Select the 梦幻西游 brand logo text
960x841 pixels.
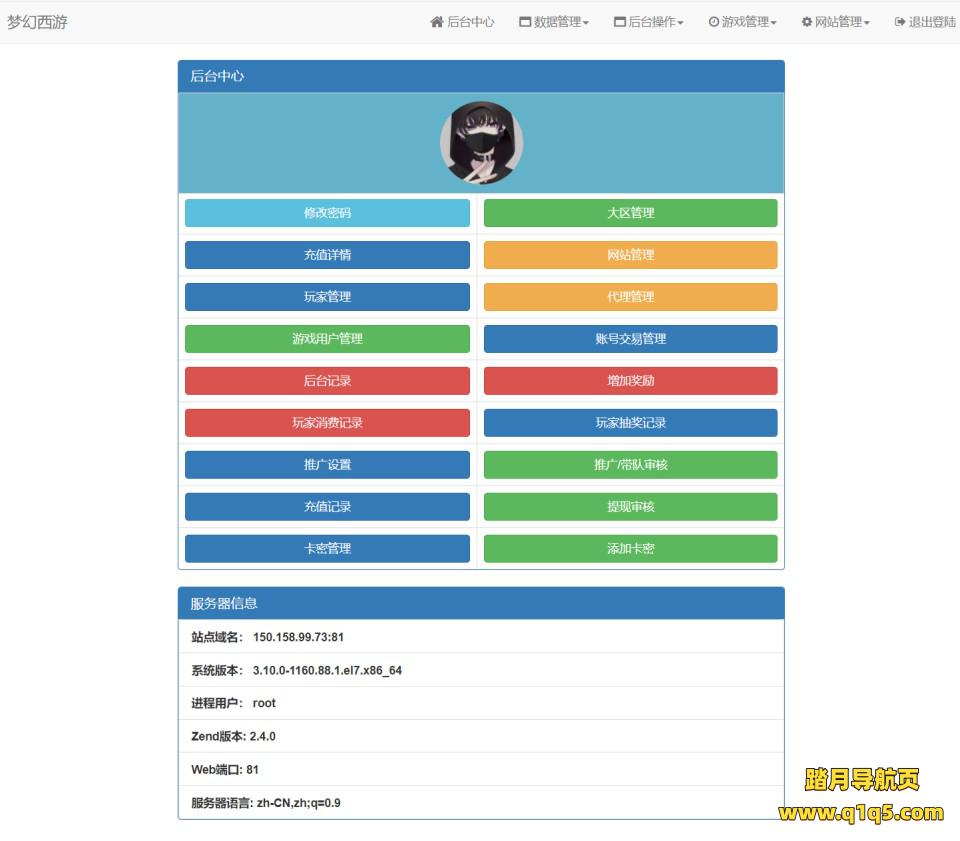tap(36, 21)
